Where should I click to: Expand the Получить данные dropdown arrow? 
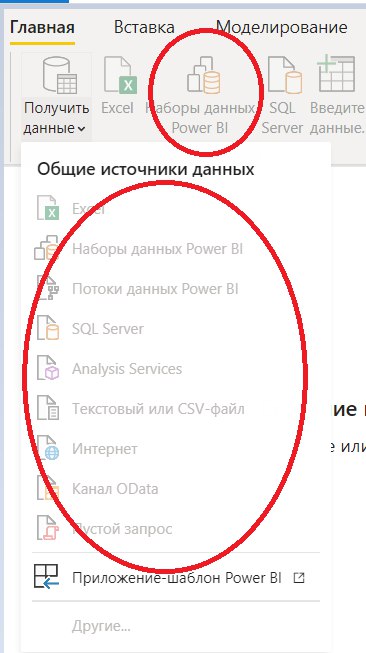pyautogui.click(x=81, y=129)
